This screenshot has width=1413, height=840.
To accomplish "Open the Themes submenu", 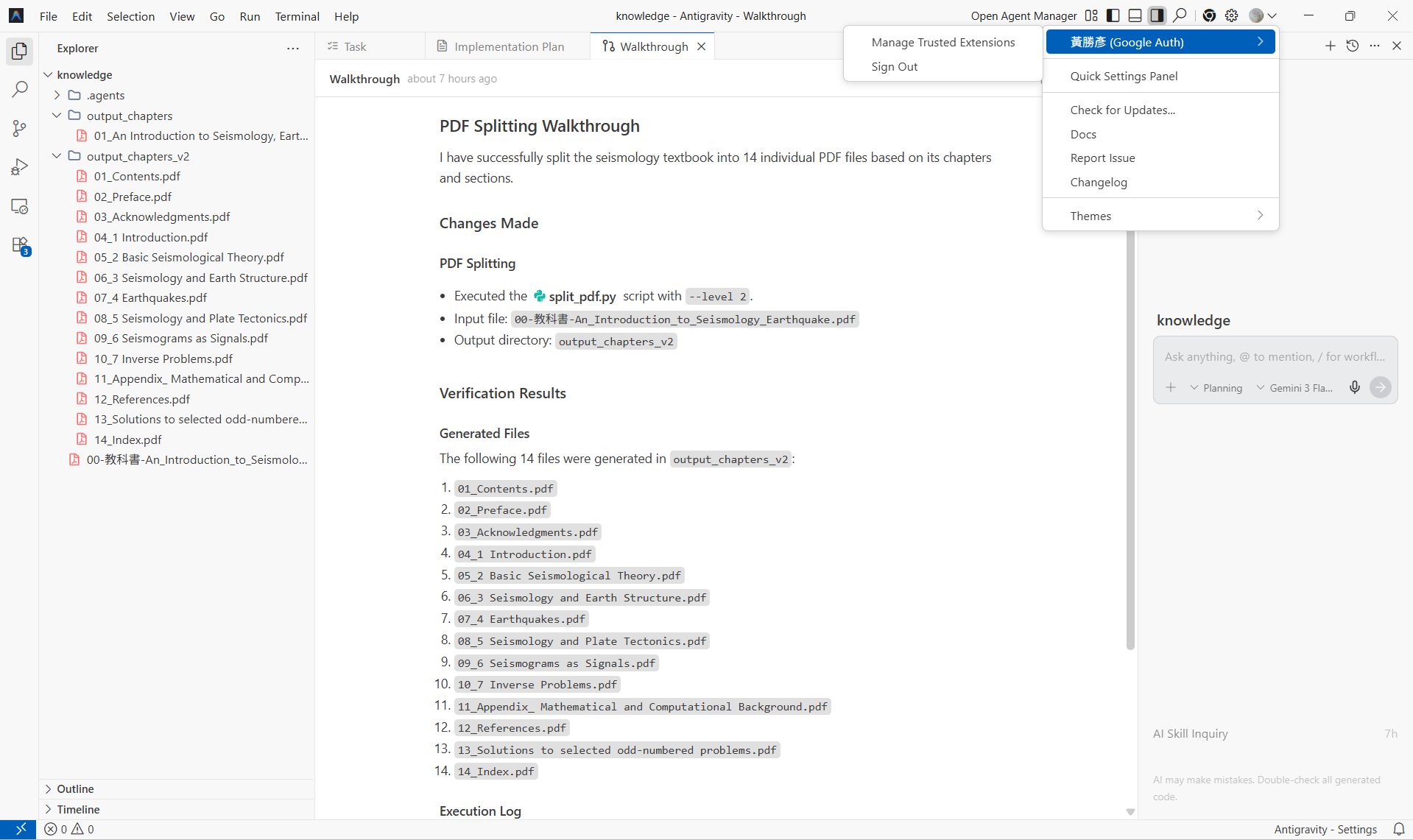I will 1160,216.
